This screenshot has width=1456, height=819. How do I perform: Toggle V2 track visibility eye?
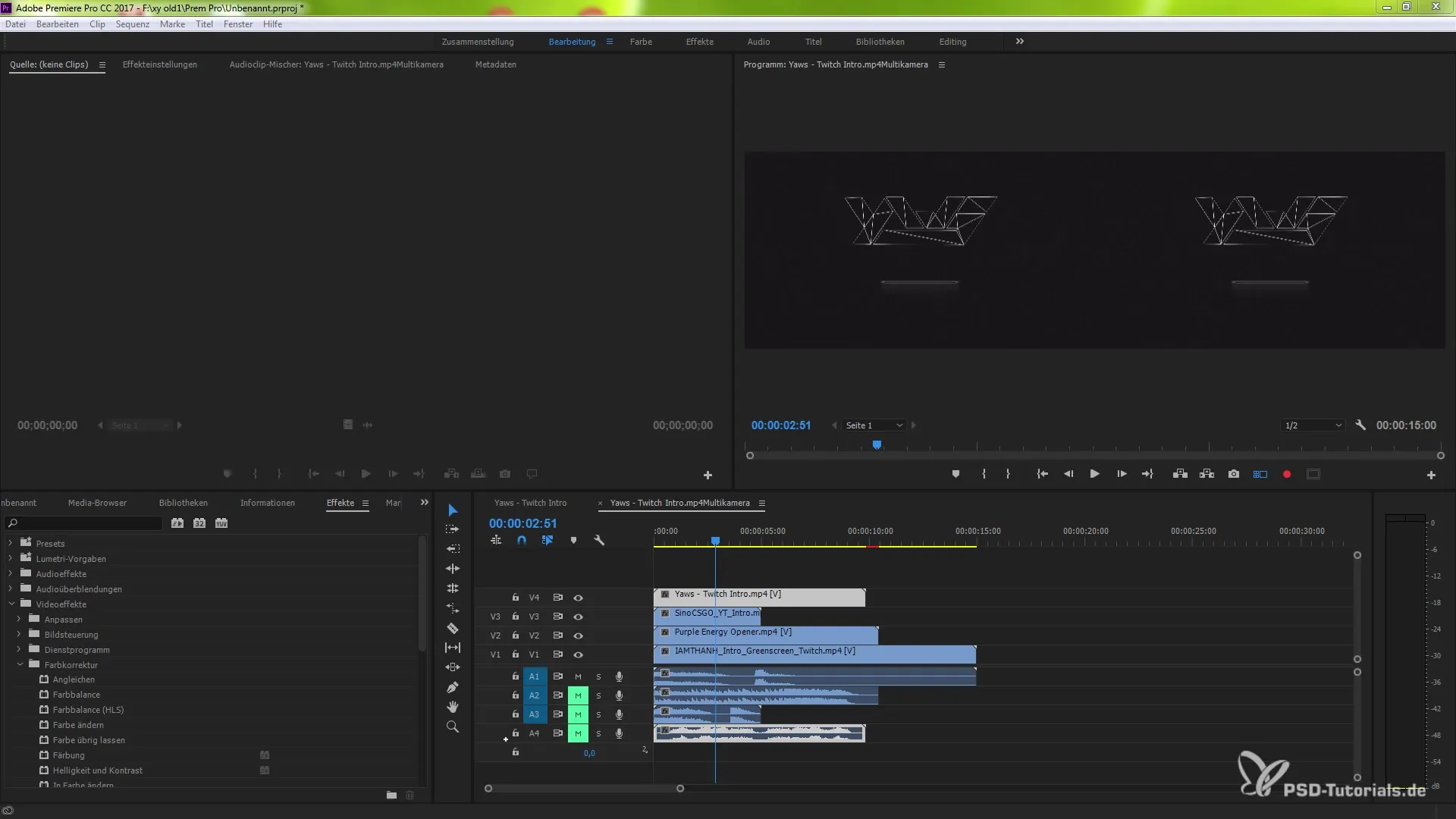tap(578, 635)
